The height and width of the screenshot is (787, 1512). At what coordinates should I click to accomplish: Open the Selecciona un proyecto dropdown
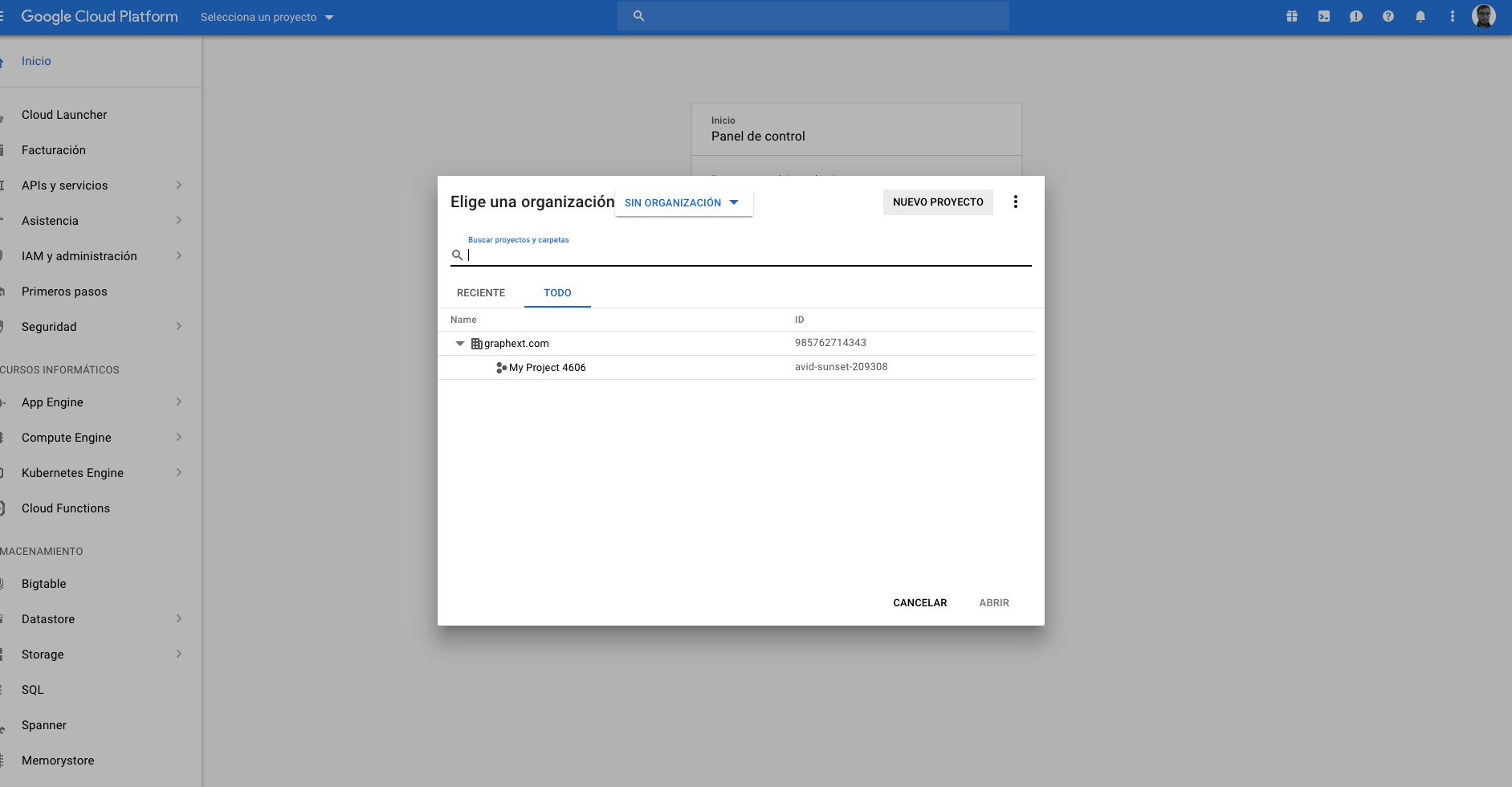267,17
